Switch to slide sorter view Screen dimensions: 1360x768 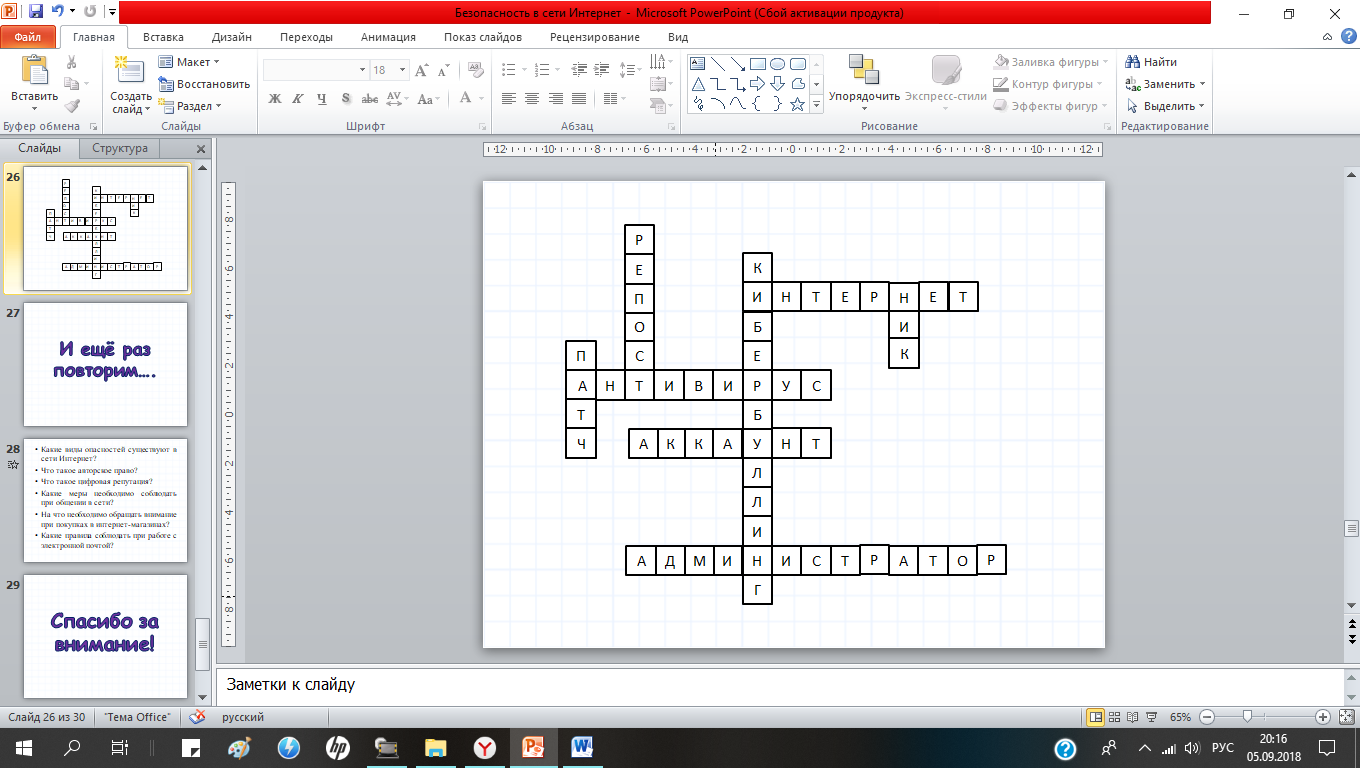pyautogui.click(x=1118, y=717)
